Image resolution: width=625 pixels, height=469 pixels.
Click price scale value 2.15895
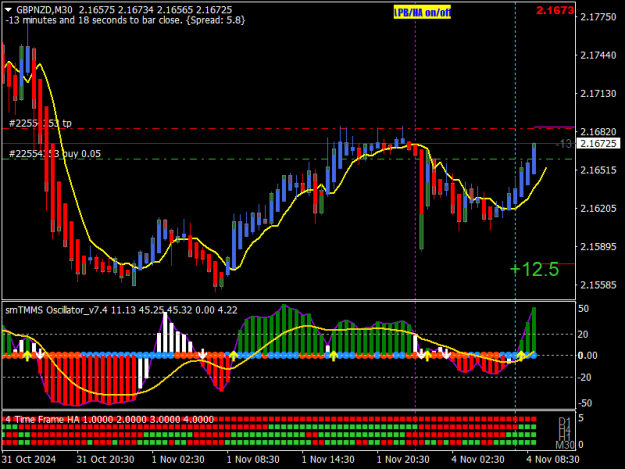pos(598,247)
